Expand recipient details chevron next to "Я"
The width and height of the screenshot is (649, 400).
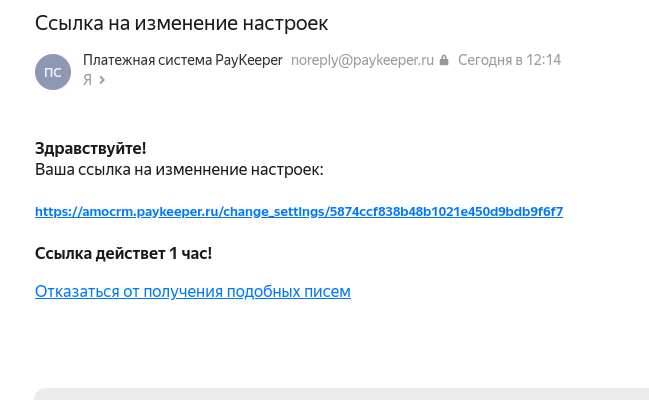[x=102, y=81]
